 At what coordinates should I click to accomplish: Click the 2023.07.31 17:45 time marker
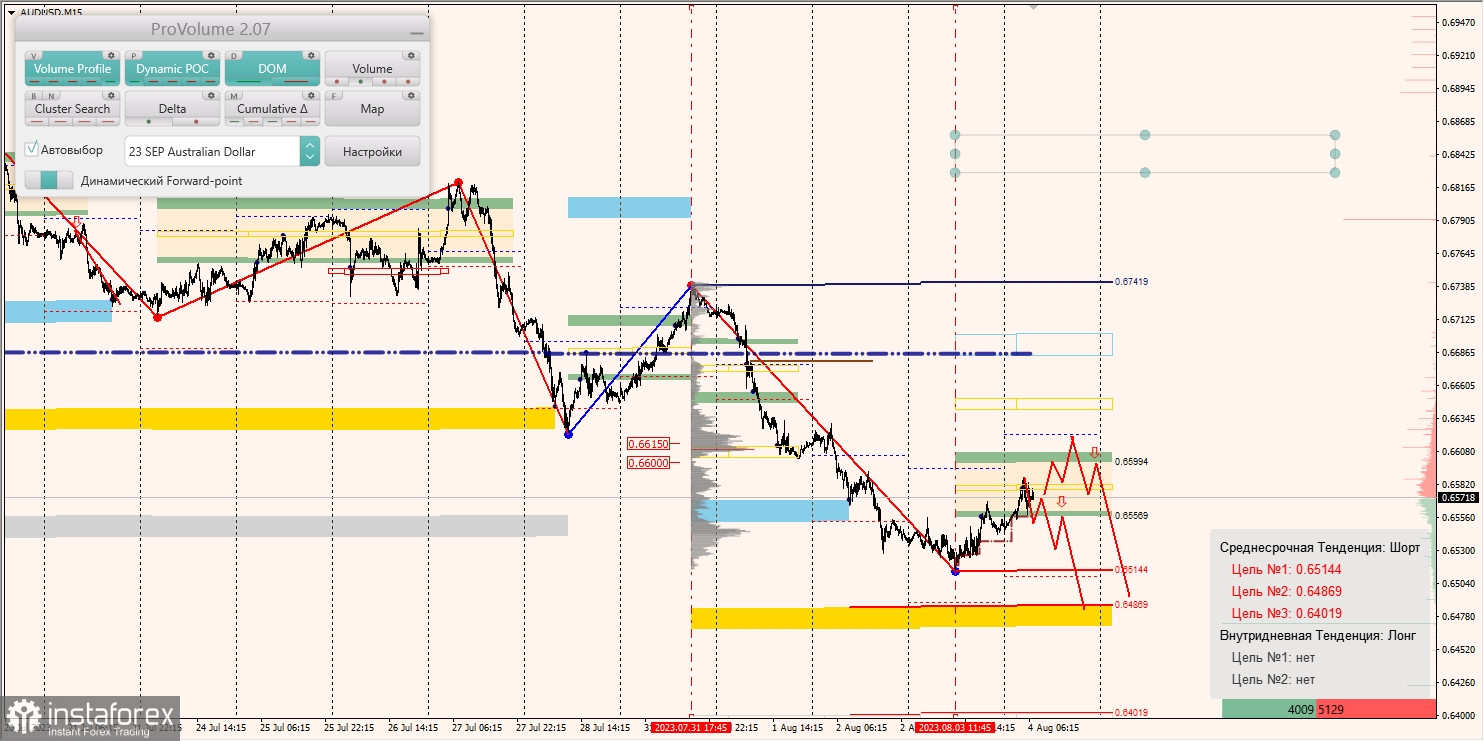(691, 728)
